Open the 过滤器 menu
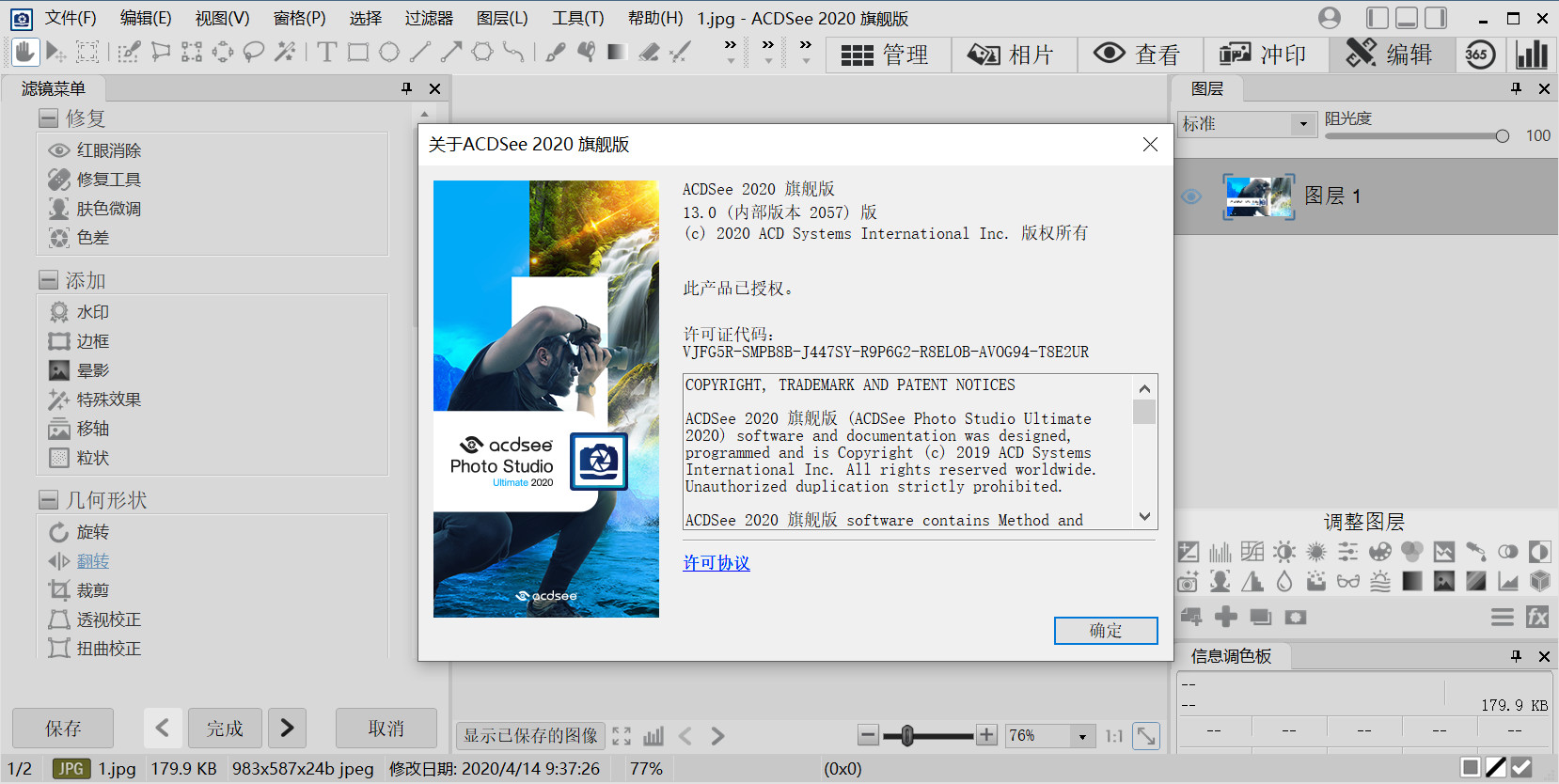1559x784 pixels. tap(429, 18)
